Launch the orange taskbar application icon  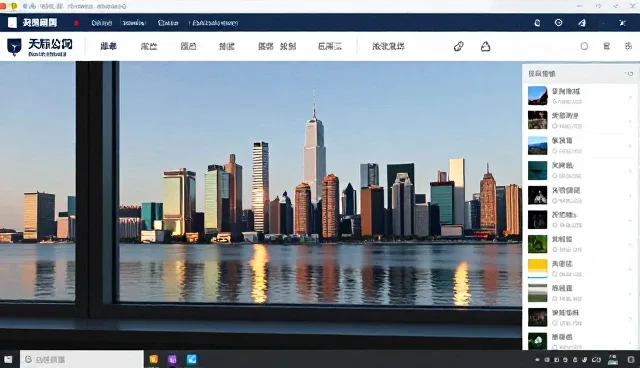153,359
